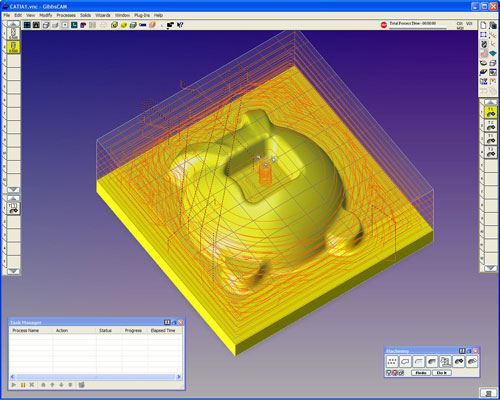Open the Plug-Ins menu
The width and height of the screenshot is (500, 400).
pyautogui.click(x=142, y=15)
